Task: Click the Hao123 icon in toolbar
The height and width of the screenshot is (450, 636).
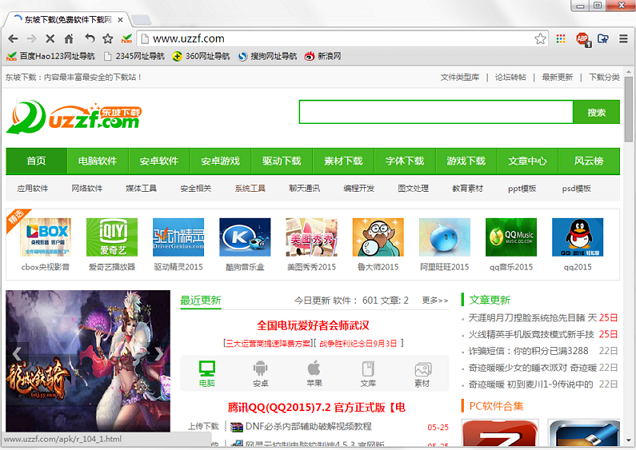Action: 127,39
